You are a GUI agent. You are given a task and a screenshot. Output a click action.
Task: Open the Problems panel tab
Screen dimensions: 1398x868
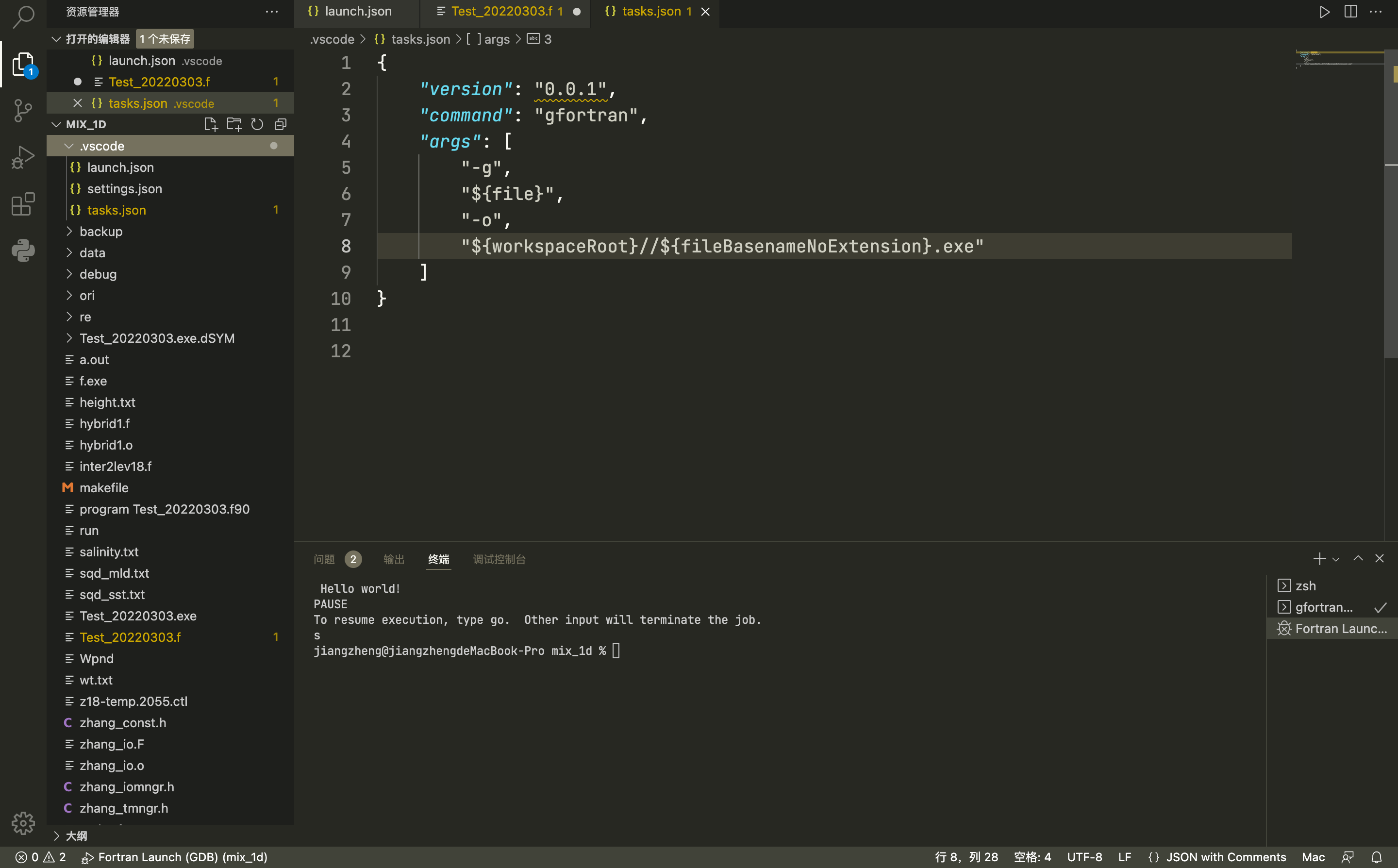[x=336, y=559]
